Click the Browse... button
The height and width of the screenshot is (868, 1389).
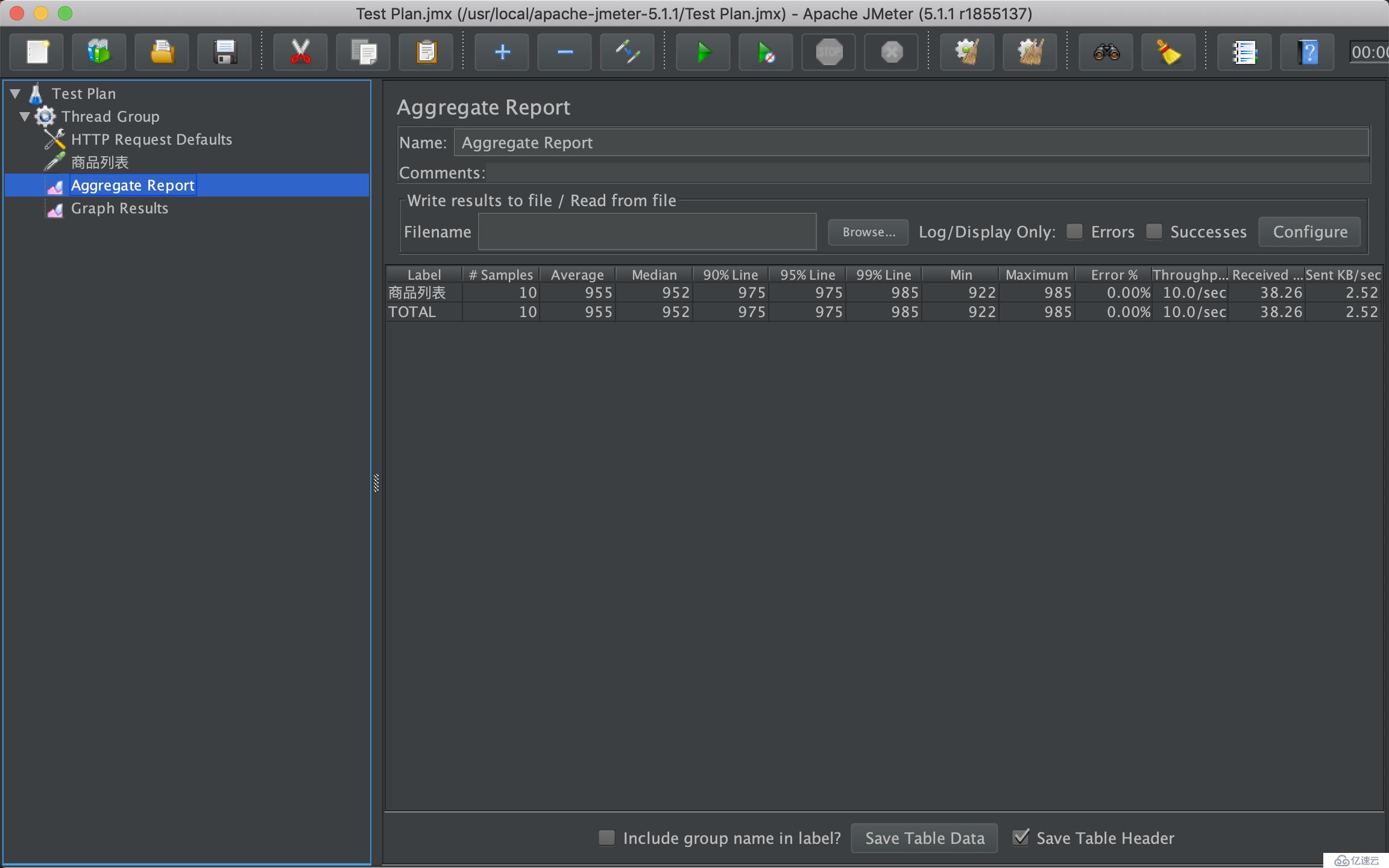coord(868,232)
